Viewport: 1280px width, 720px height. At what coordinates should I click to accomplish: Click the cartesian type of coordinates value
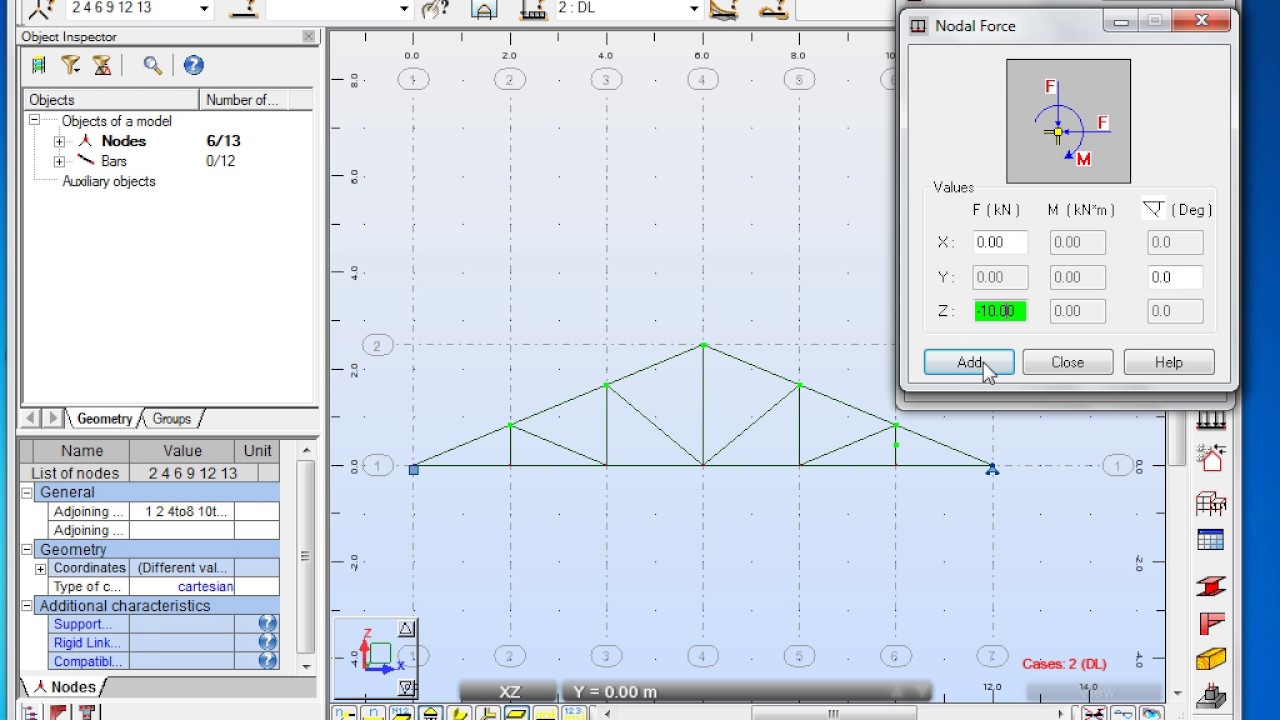tap(205, 587)
